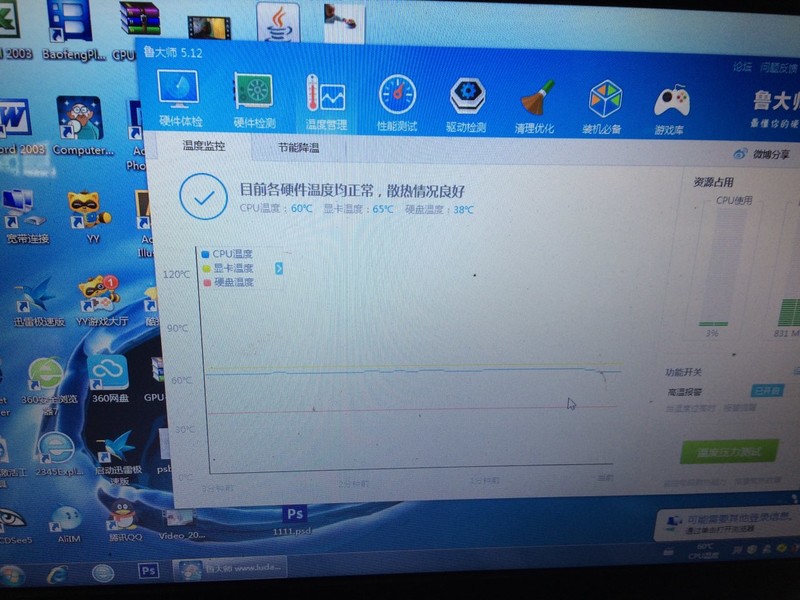Viewport: 800px width, 600px height.
Task: Open the Java desktop icon
Action: (278, 23)
